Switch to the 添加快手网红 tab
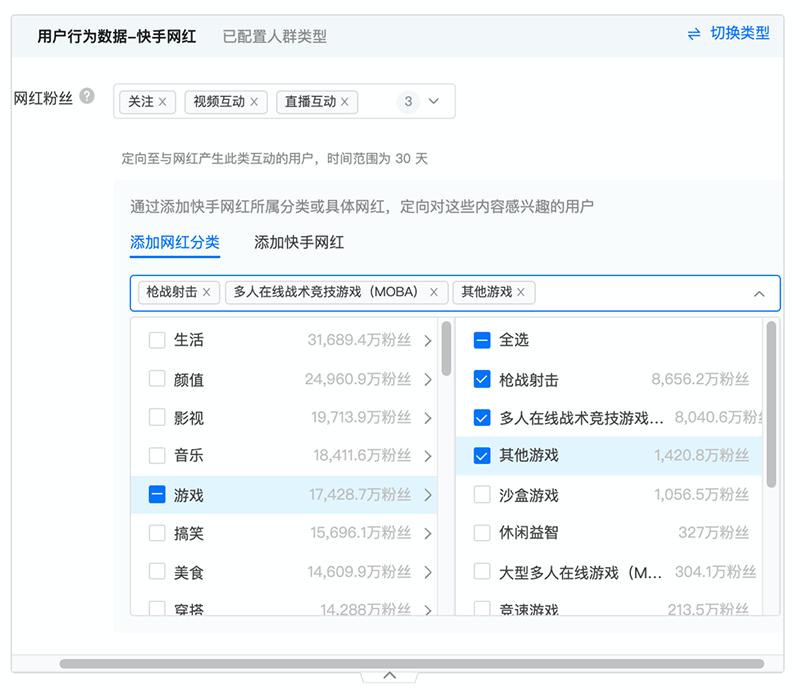Image resolution: width=800 pixels, height=690 pixels. 299,242
